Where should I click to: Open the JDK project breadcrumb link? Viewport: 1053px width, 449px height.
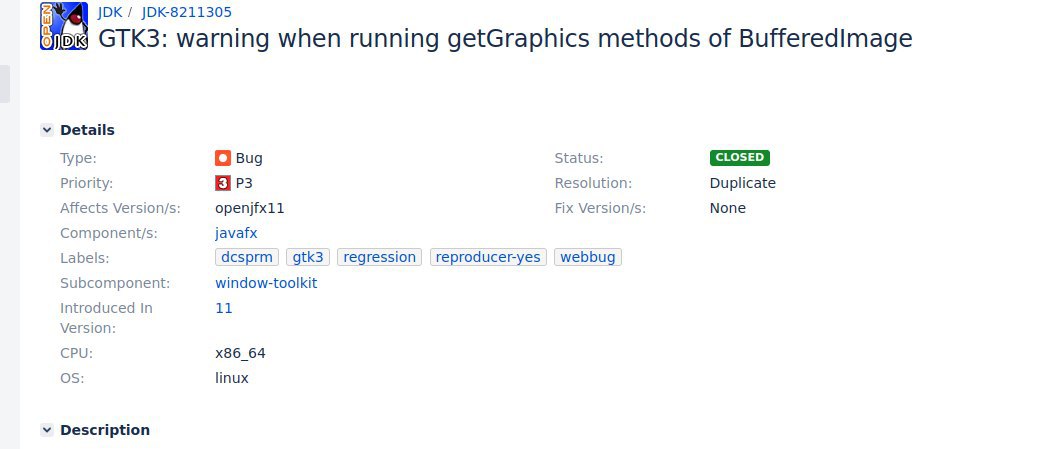tap(110, 13)
